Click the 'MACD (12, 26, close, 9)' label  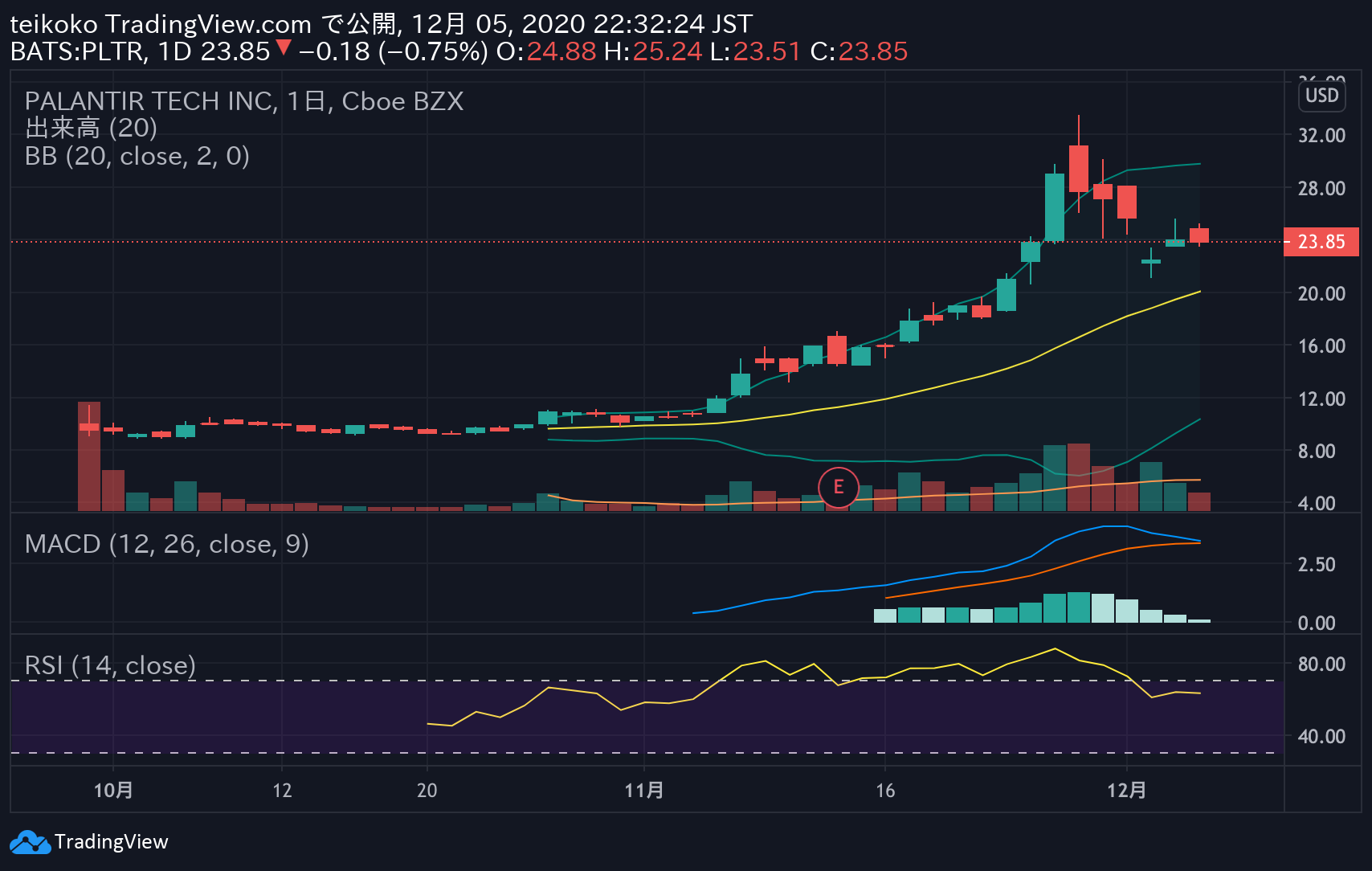pos(167,544)
